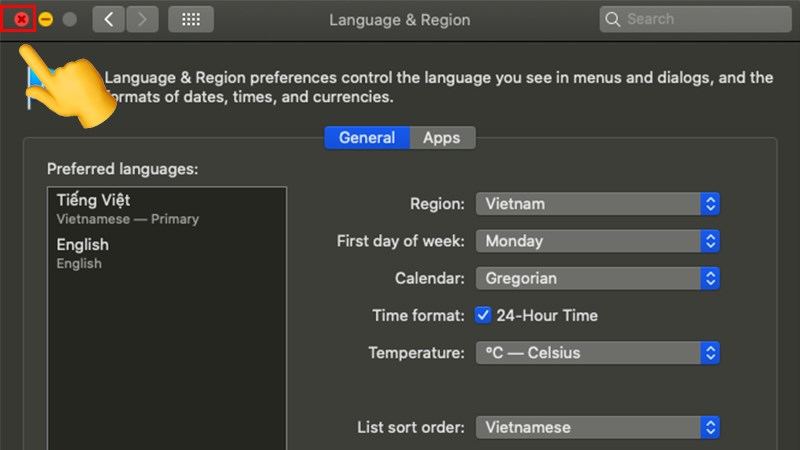This screenshot has height=450, width=800.
Task: Click the gray zoom window button
Action: (70, 19)
